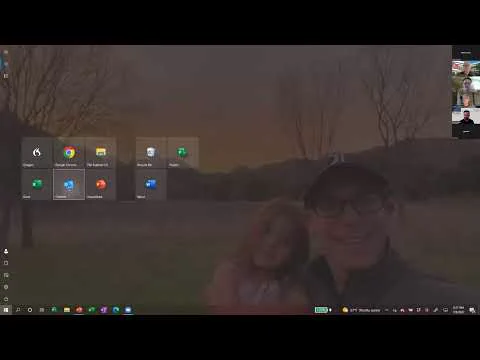Open the Dragon tile in Start menu

point(37,153)
